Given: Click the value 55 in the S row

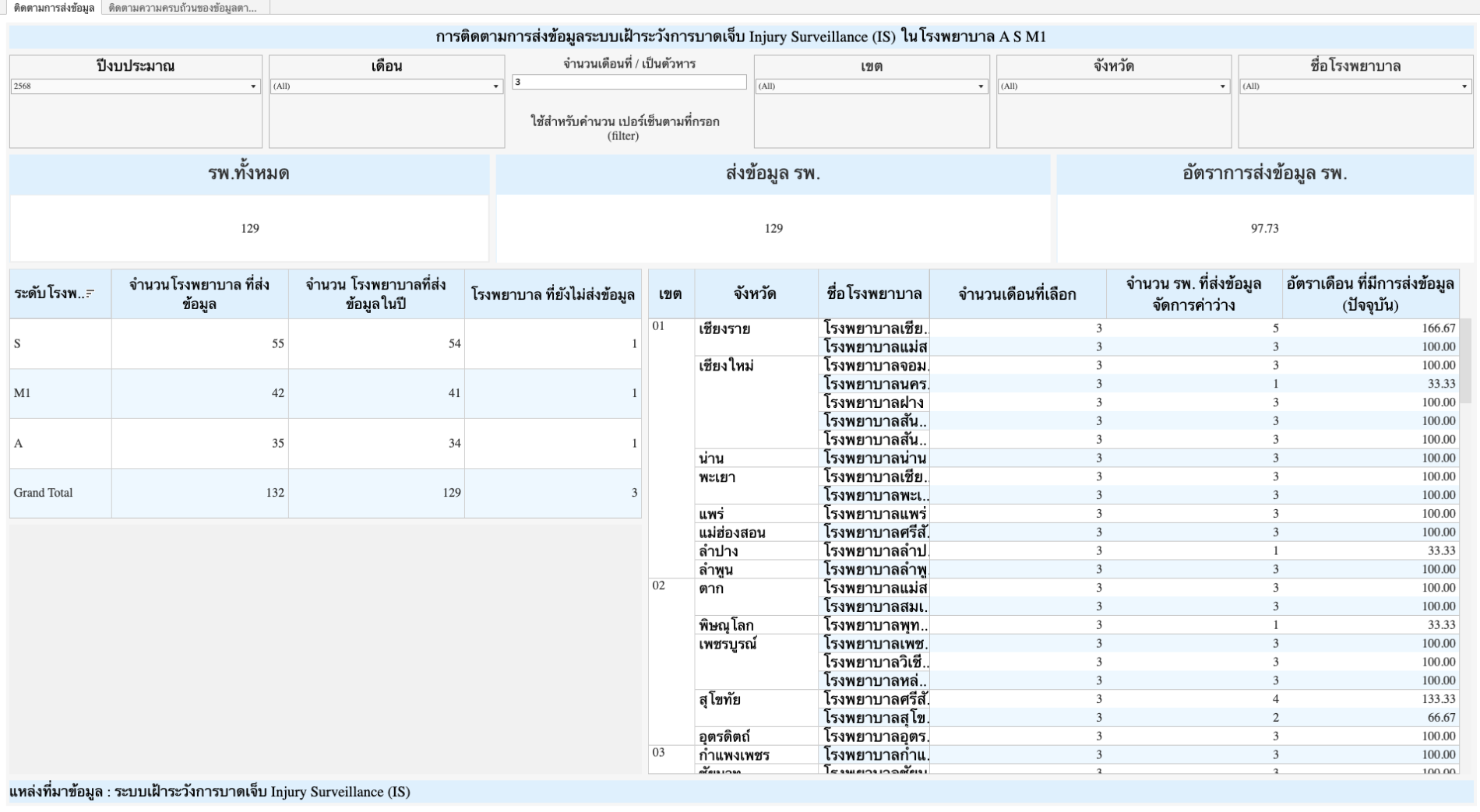Looking at the screenshot, I should tap(278, 343).
